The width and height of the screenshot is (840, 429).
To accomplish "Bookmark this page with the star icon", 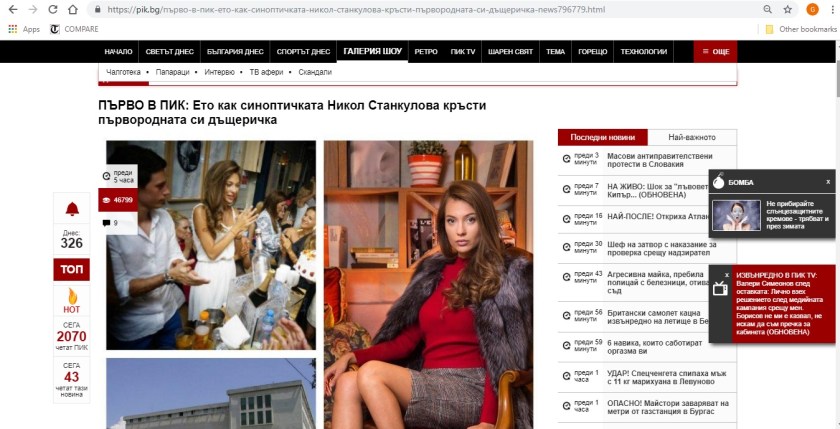I will tap(788, 9).
